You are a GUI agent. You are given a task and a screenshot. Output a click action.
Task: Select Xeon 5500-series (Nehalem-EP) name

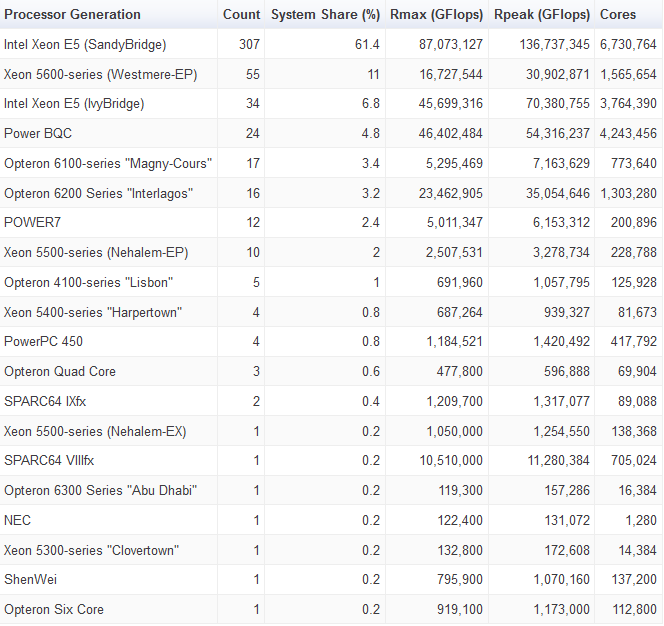(x=96, y=253)
